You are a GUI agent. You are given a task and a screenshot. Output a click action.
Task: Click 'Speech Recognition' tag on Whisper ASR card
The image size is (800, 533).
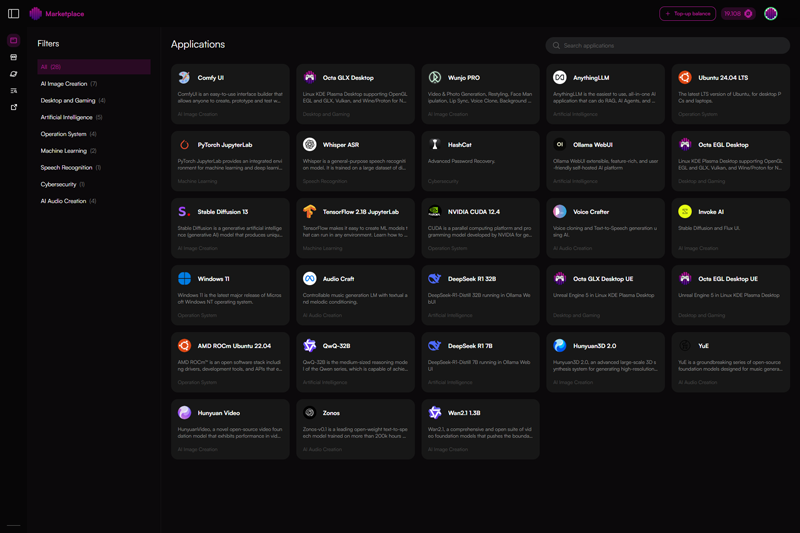tap(324, 181)
